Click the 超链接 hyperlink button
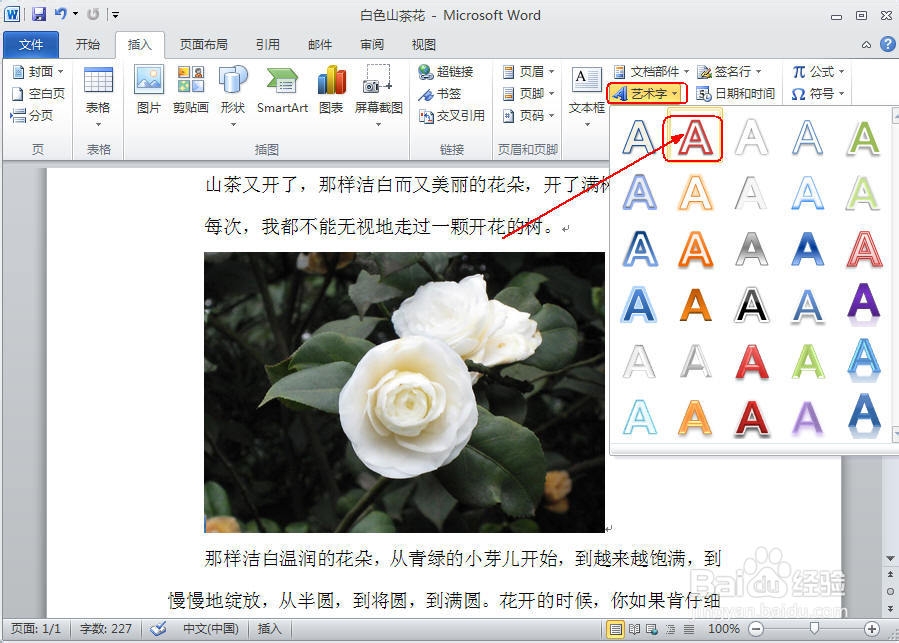This screenshot has height=643, width=899. 446,72
